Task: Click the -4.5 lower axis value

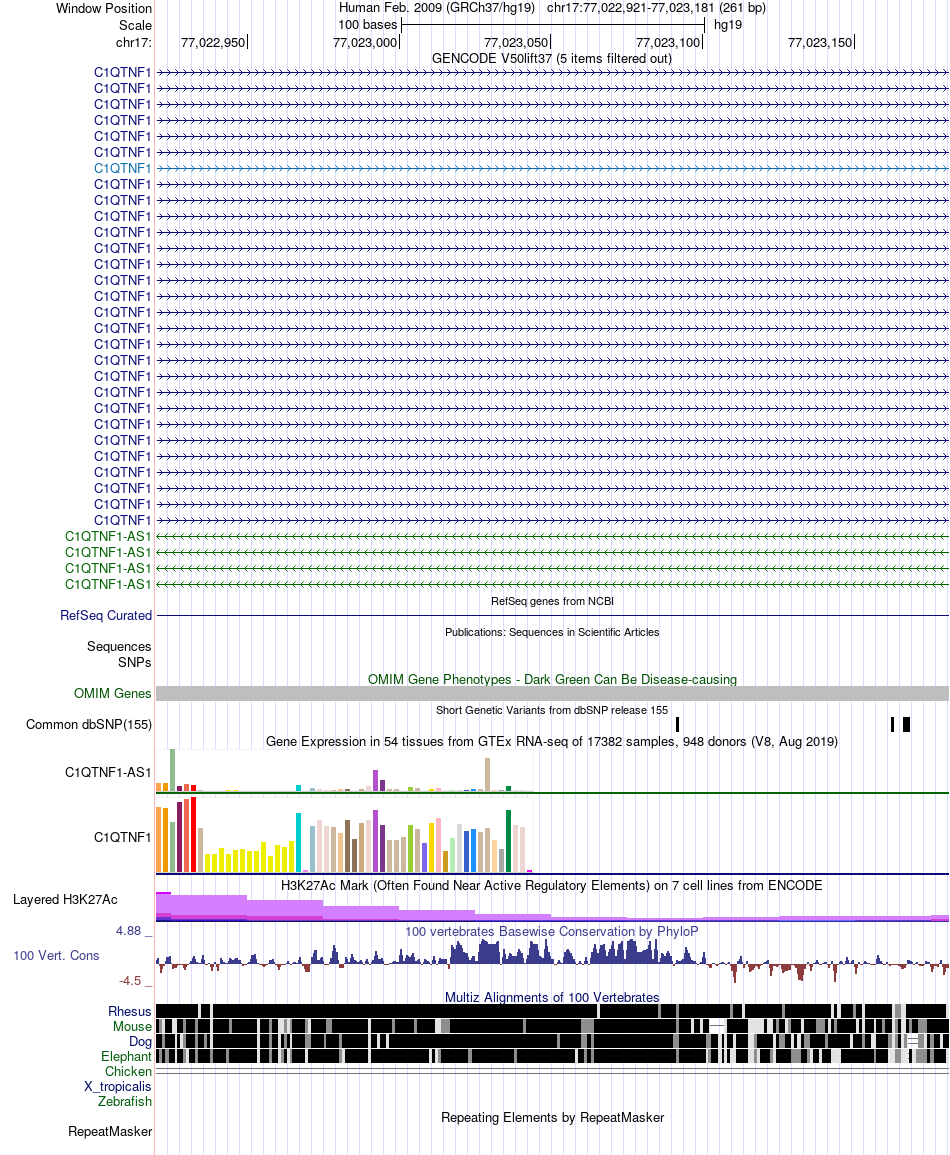Action: [x=130, y=981]
